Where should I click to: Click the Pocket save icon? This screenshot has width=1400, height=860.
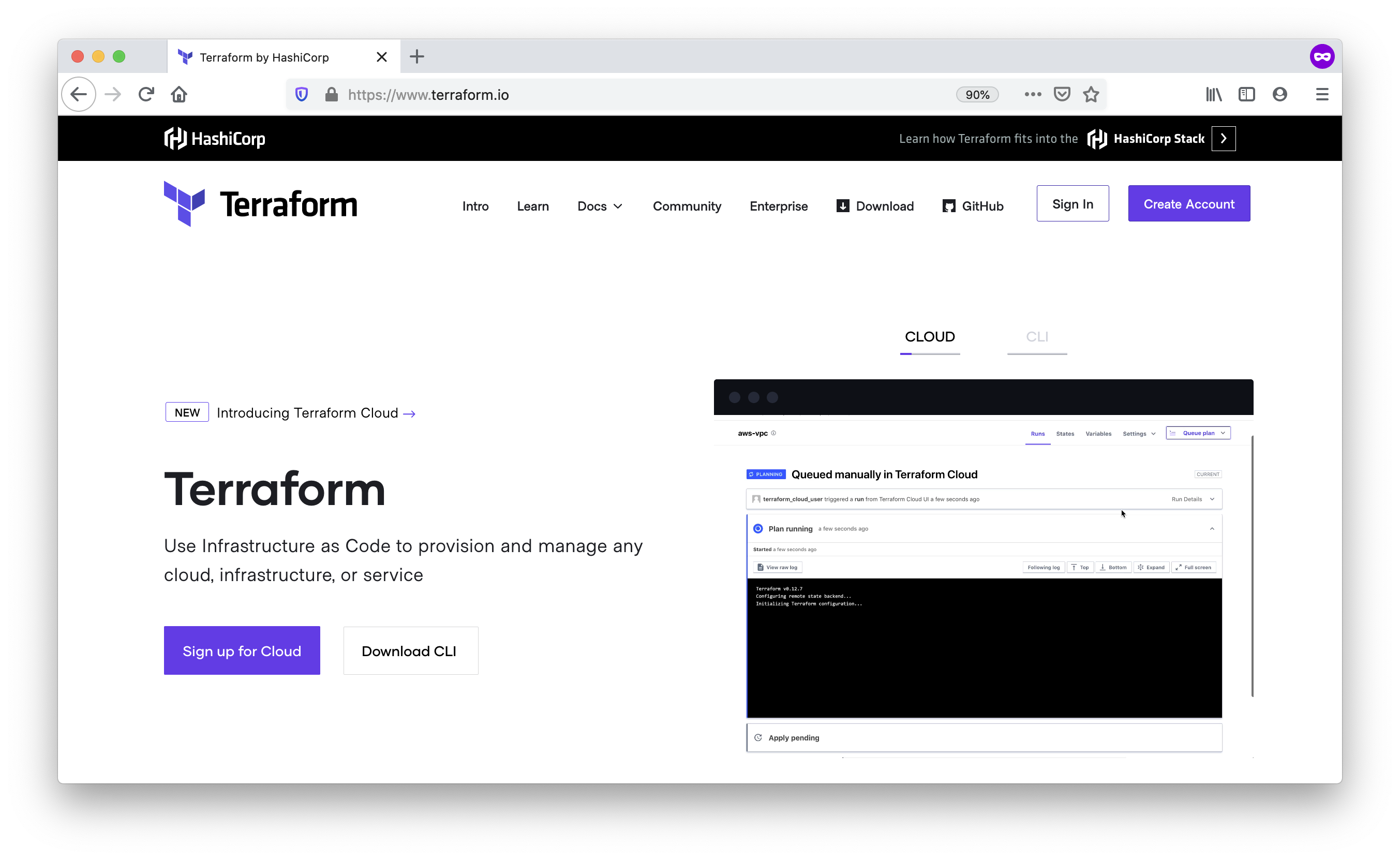click(1062, 94)
